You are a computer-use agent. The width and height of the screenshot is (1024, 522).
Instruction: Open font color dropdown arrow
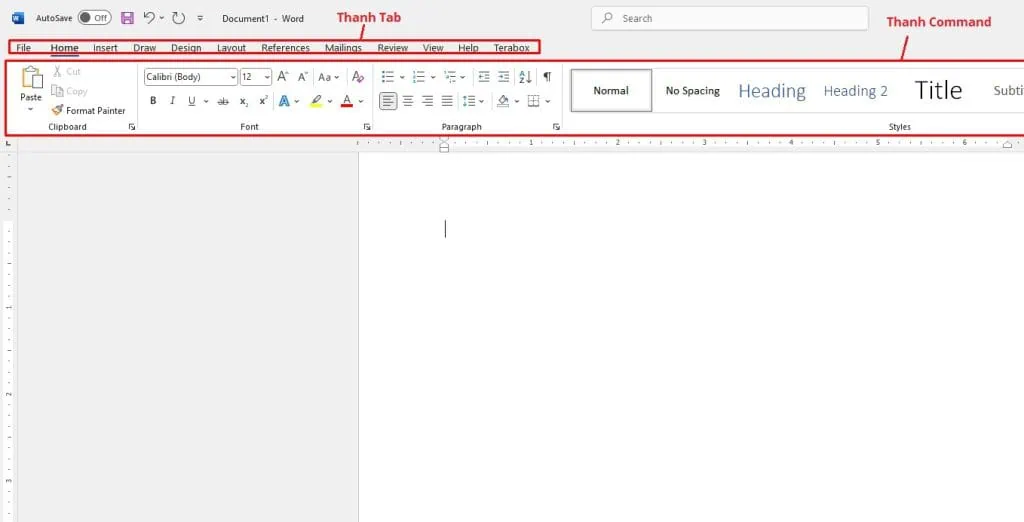click(360, 101)
